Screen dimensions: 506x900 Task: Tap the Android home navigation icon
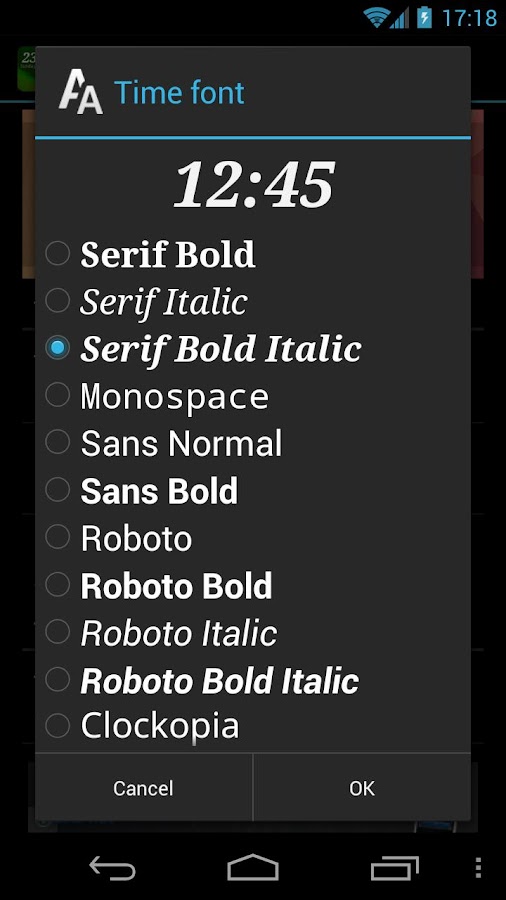point(253,867)
